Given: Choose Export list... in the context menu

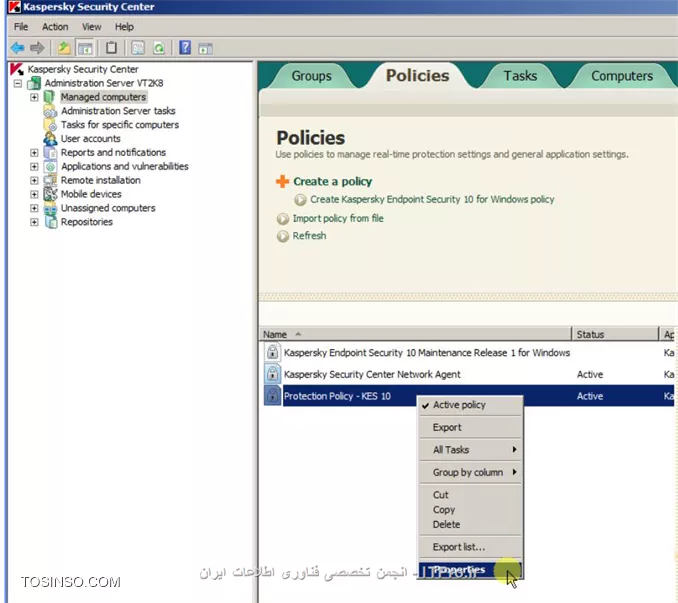Looking at the screenshot, I should (x=470, y=547).
